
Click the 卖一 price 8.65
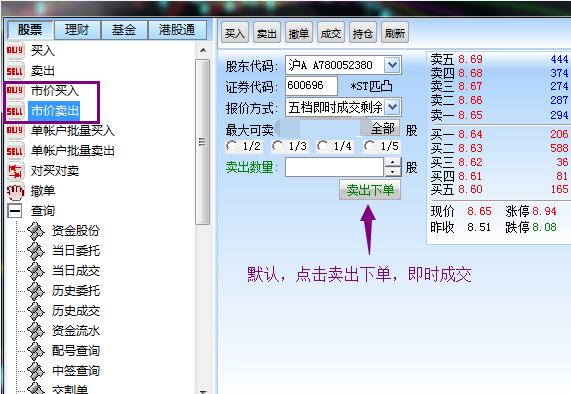pyautogui.click(x=470, y=115)
